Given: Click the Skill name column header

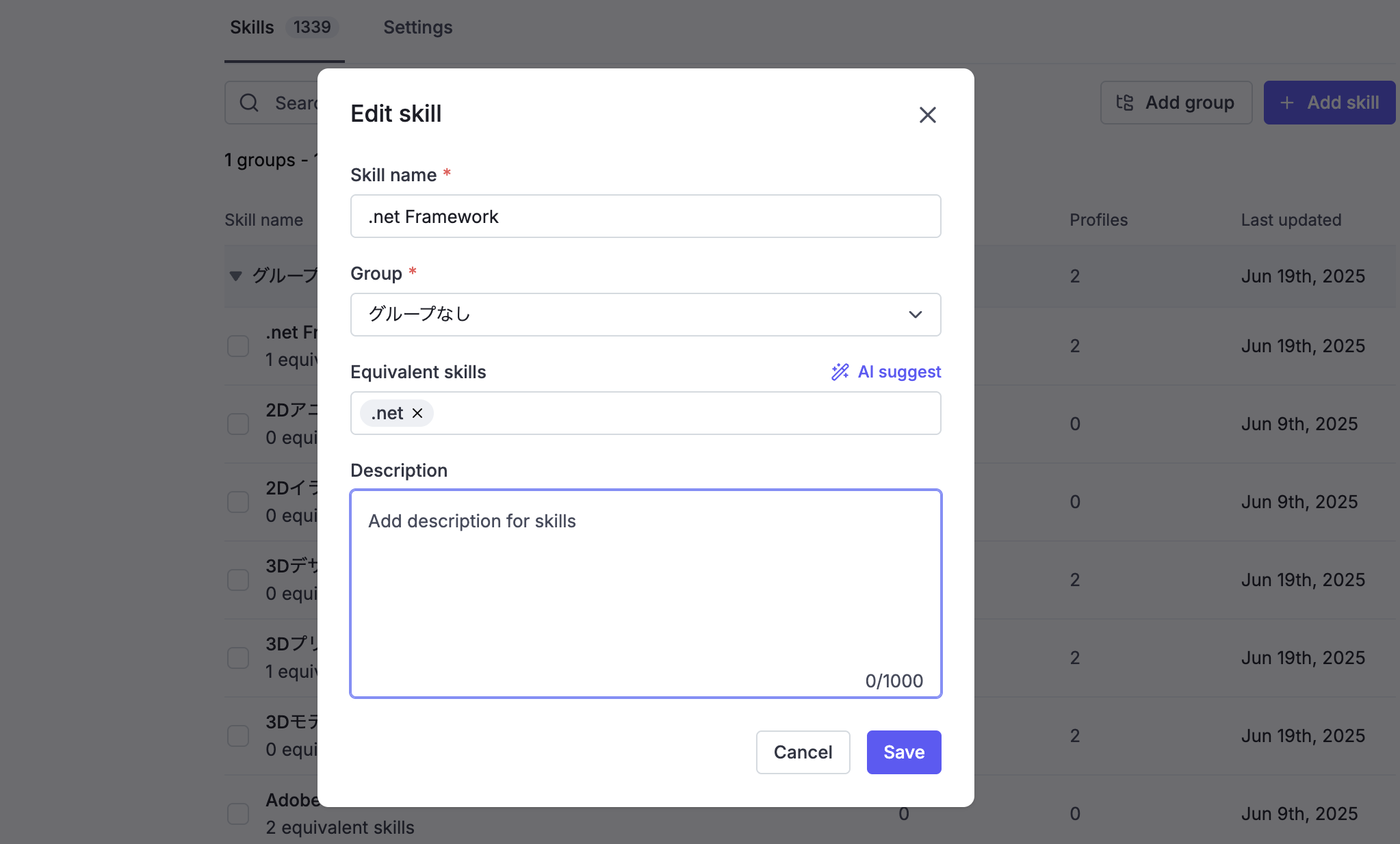Looking at the screenshot, I should click(x=264, y=220).
